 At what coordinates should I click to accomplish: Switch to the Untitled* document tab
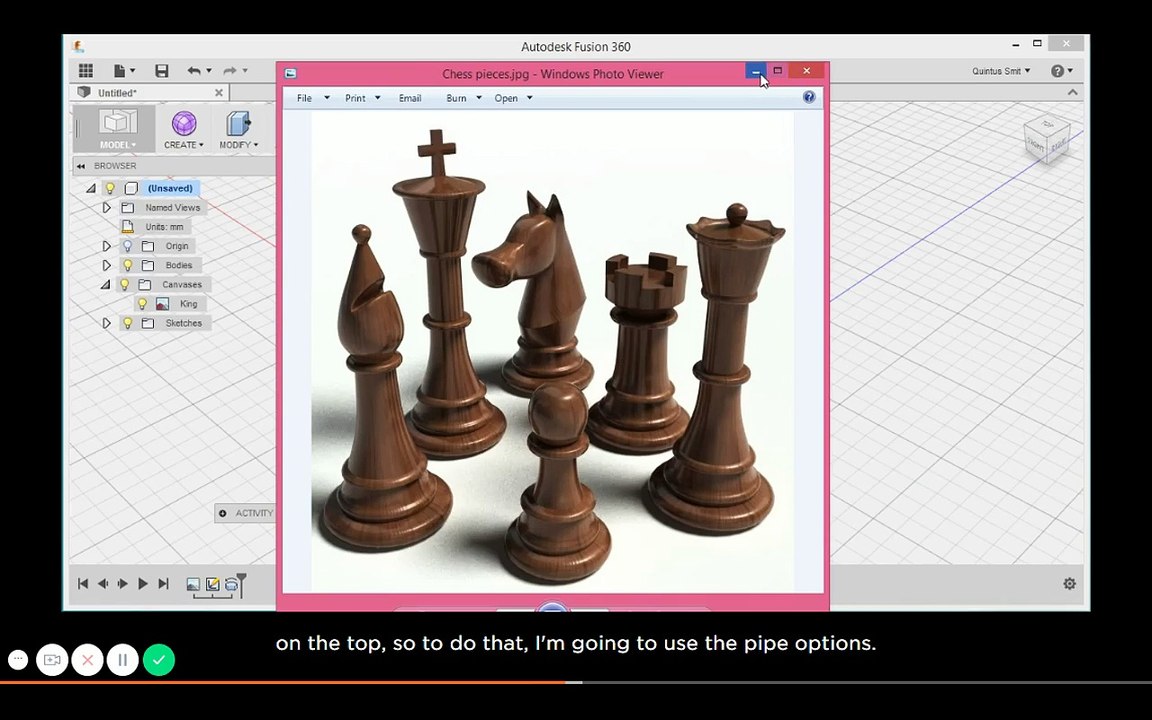point(118,93)
